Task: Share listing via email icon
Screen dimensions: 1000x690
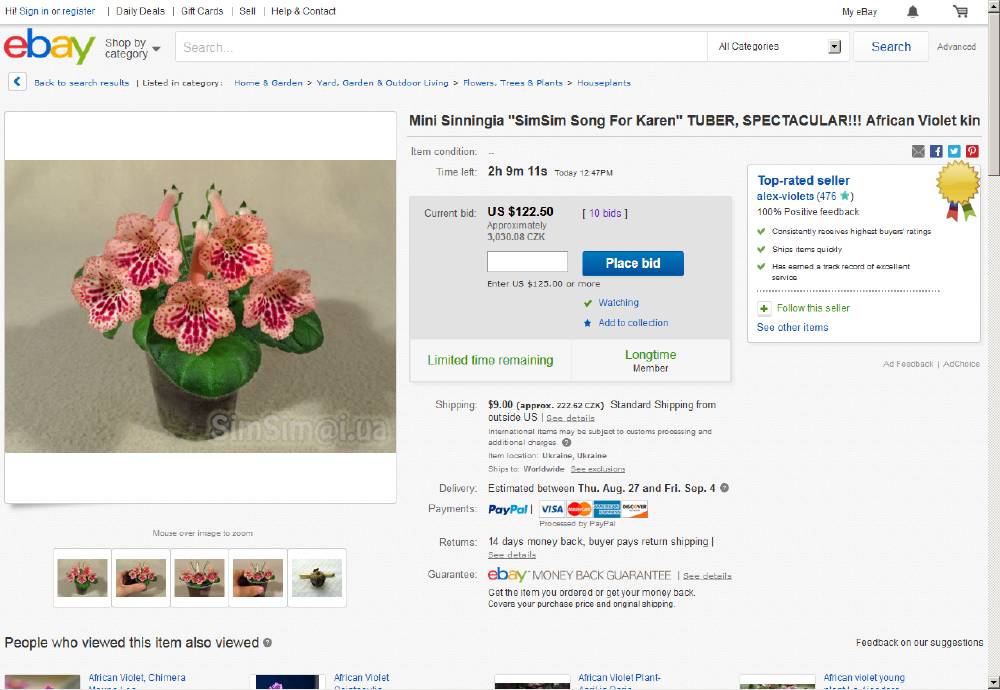Action: [x=918, y=151]
